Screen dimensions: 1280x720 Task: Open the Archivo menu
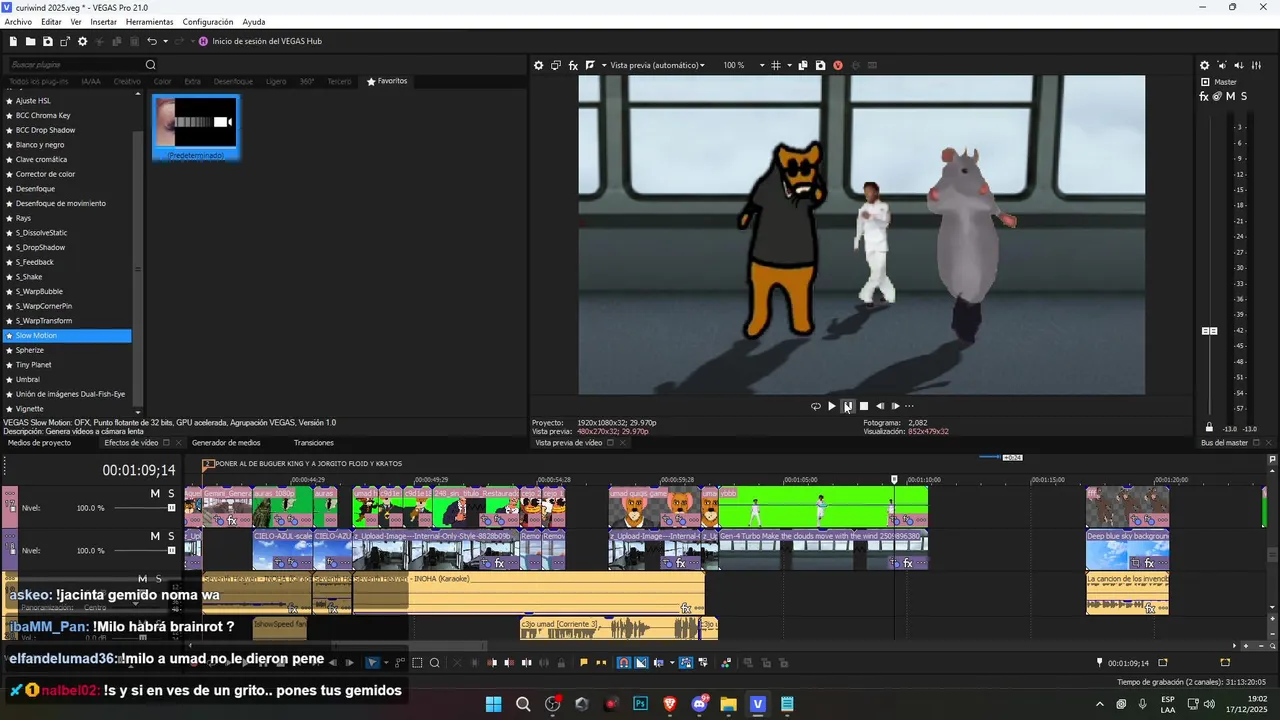point(18,22)
